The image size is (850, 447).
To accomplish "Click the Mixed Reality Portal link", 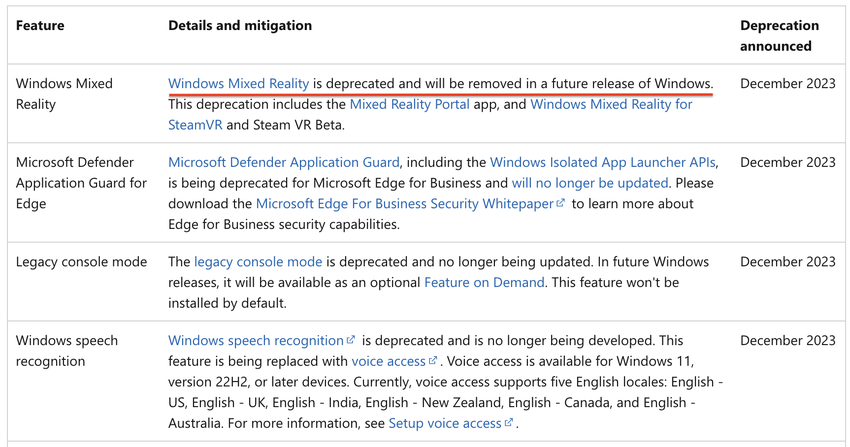I will pyautogui.click(x=409, y=104).
